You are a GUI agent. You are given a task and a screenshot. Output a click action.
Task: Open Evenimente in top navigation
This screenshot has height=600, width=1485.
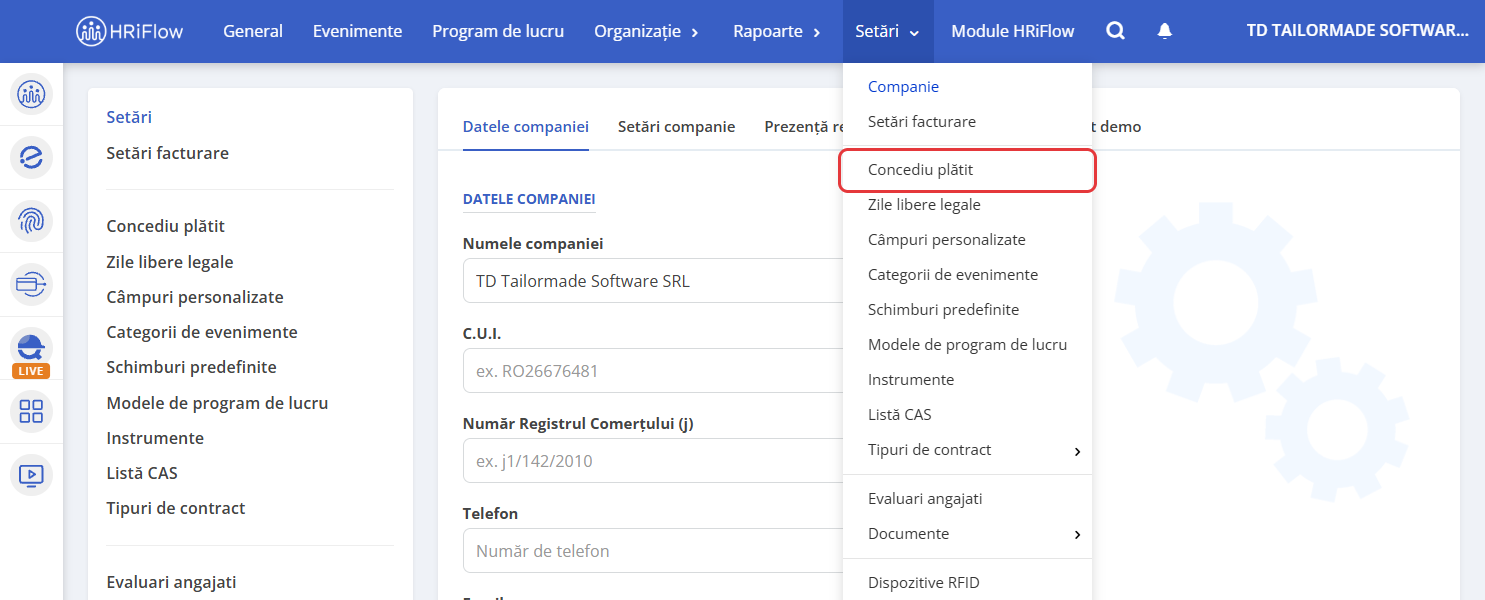357,31
